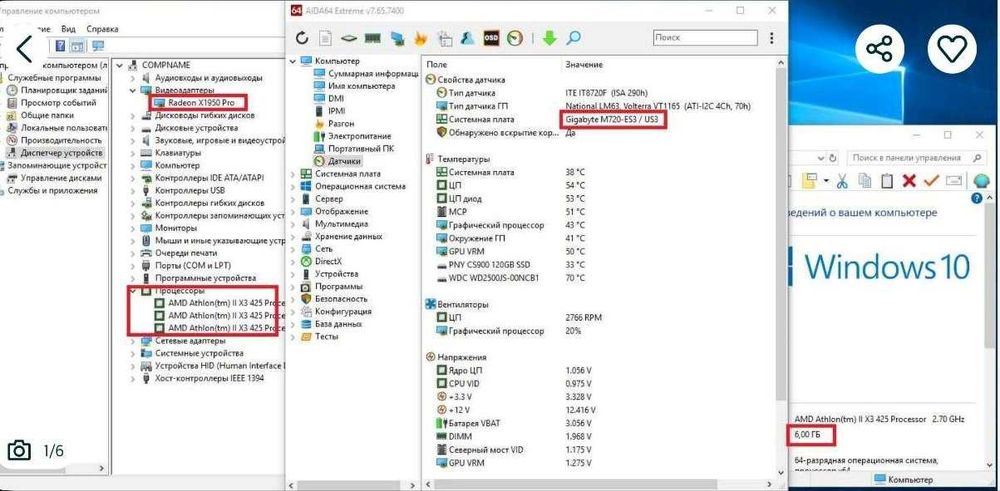
Task: Collapse the COMPNAME device tree root
Action: (x=121, y=65)
